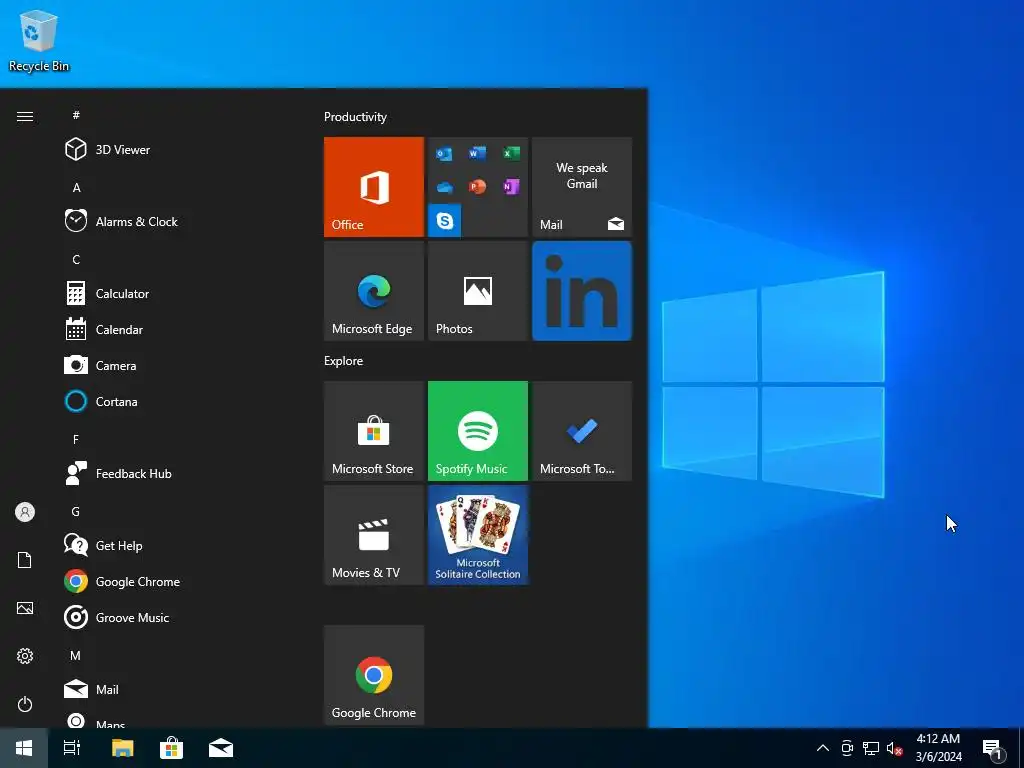Select the Recycle Bin desktop icon
The width and height of the screenshot is (1024, 768).
pos(39,40)
